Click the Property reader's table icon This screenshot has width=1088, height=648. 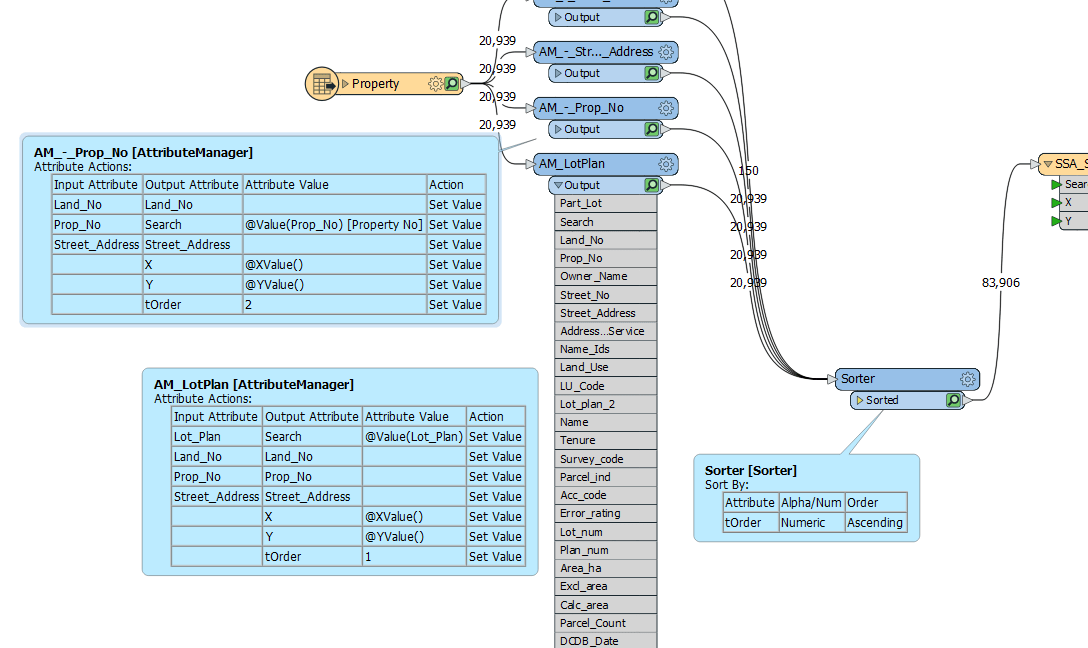(x=320, y=83)
